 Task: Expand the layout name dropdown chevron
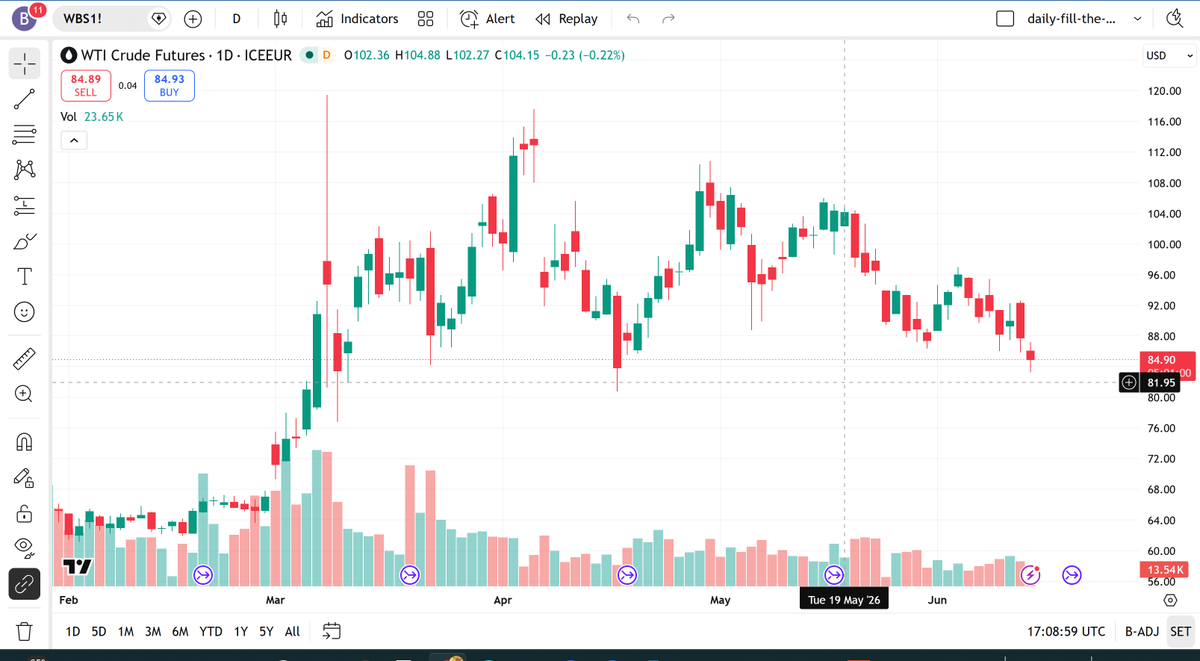click(x=1138, y=18)
